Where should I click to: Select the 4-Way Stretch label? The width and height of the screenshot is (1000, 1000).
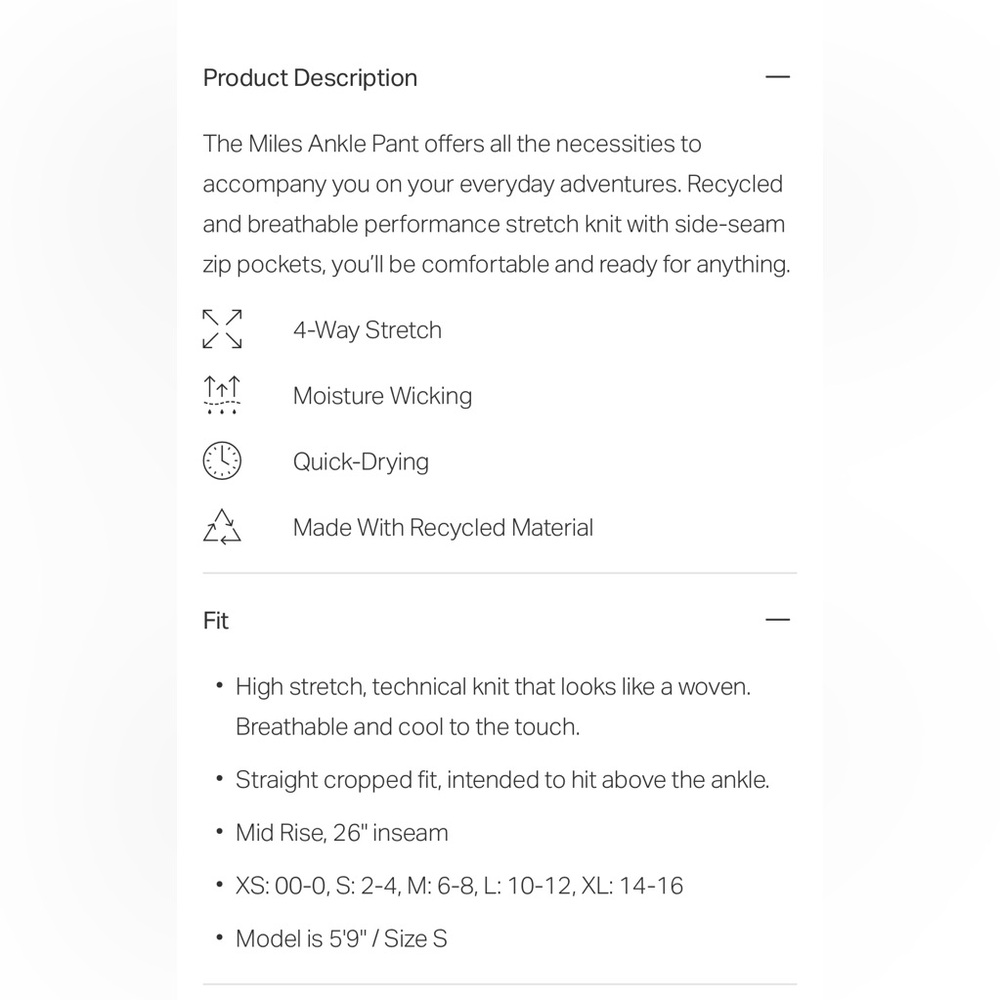(367, 330)
